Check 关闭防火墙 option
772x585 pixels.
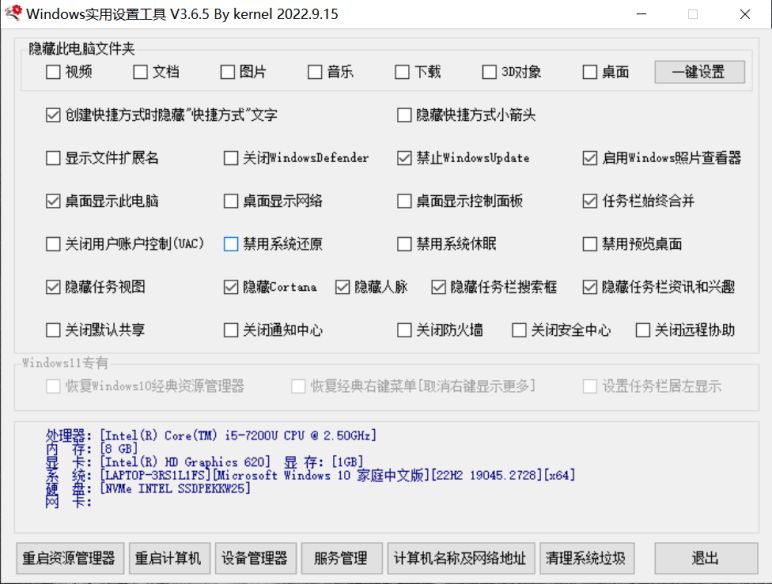point(404,330)
